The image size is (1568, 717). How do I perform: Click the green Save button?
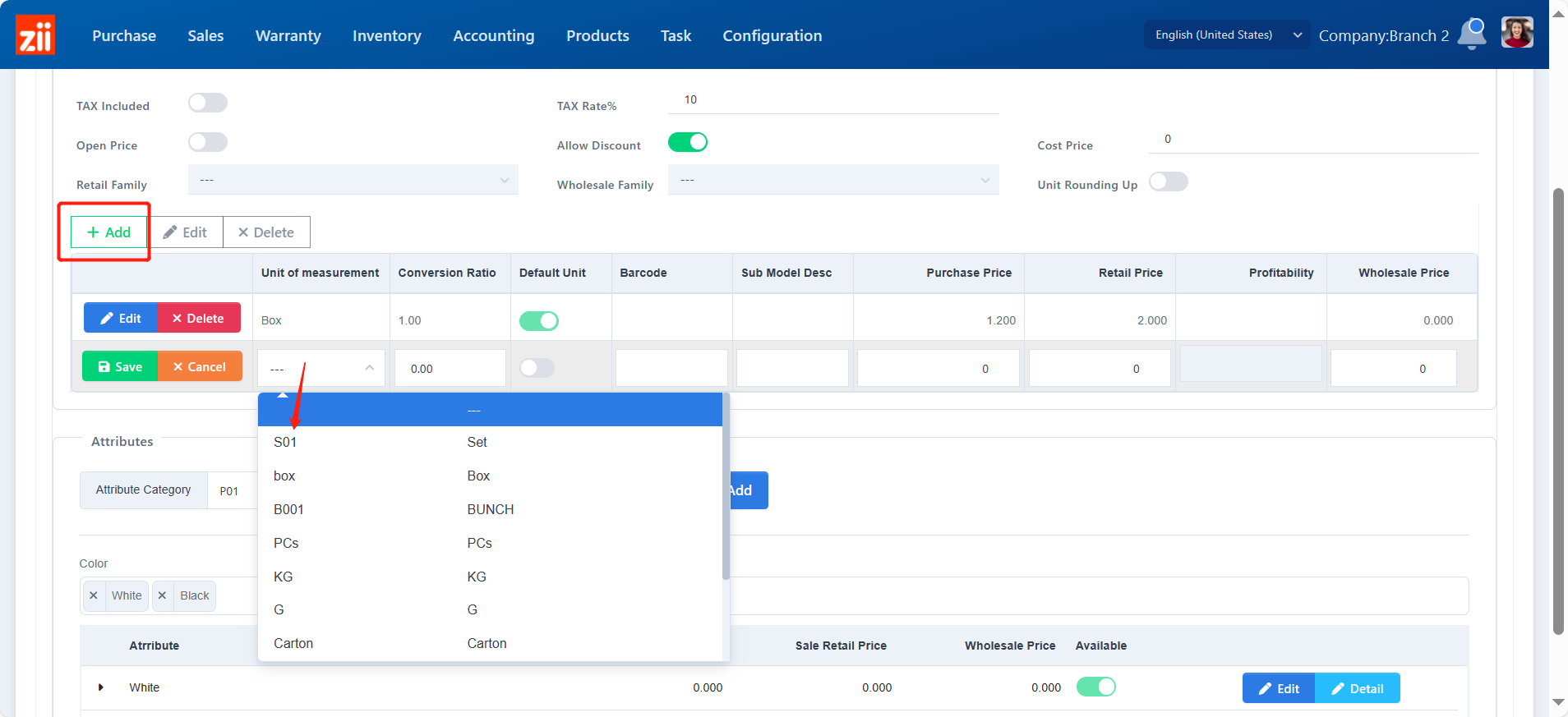[x=120, y=367]
